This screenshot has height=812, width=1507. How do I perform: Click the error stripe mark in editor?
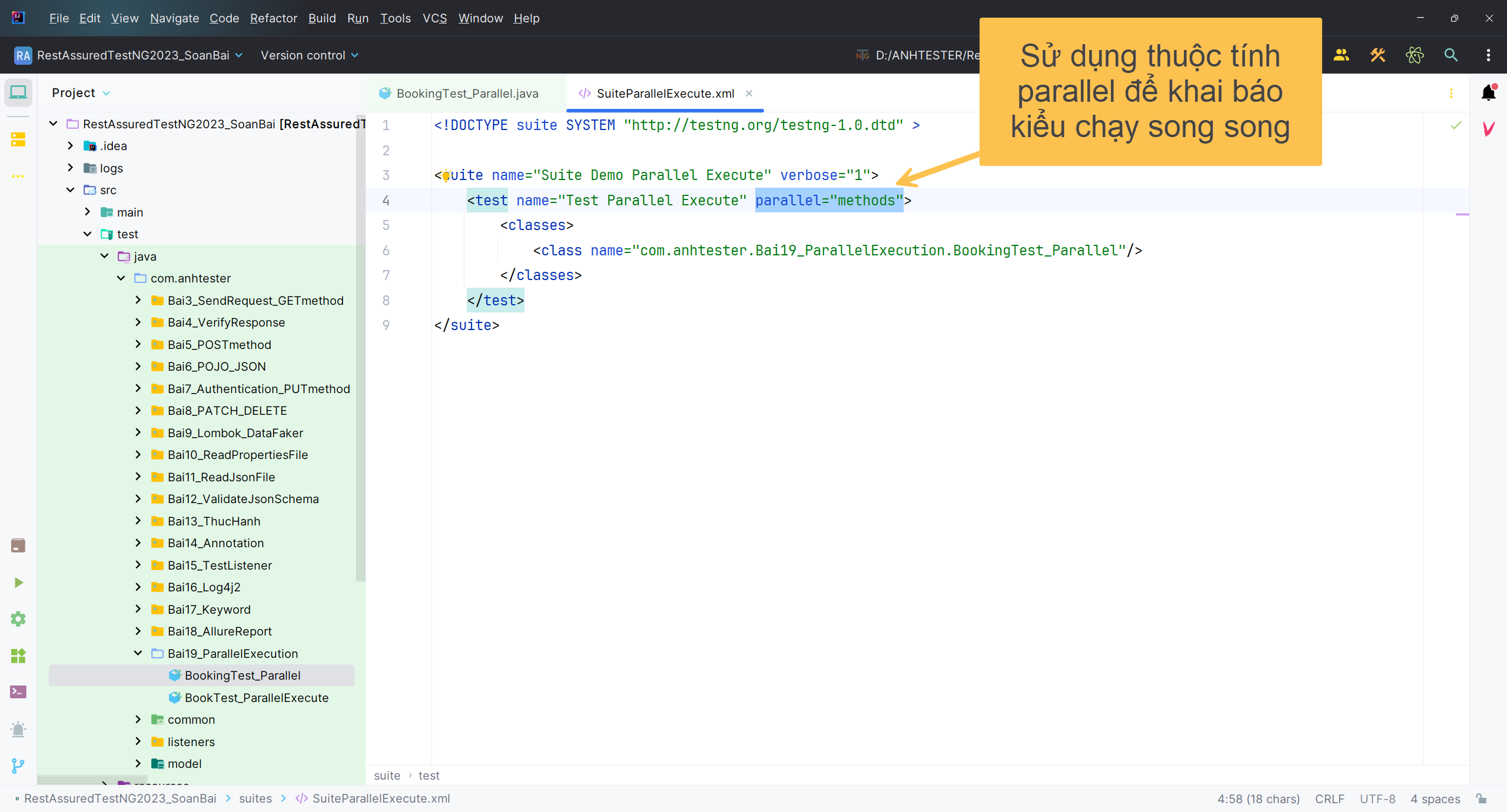[1463, 215]
